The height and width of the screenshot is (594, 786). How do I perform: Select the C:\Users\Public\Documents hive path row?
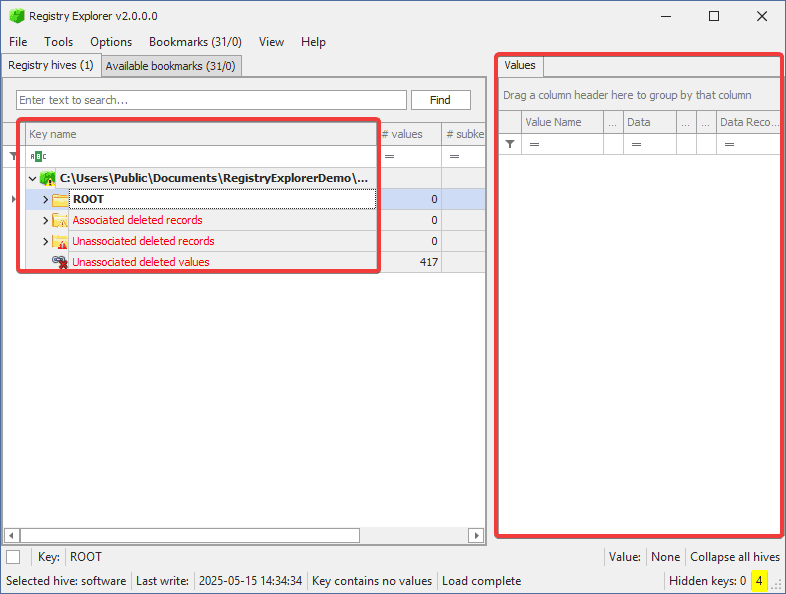coord(214,178)
